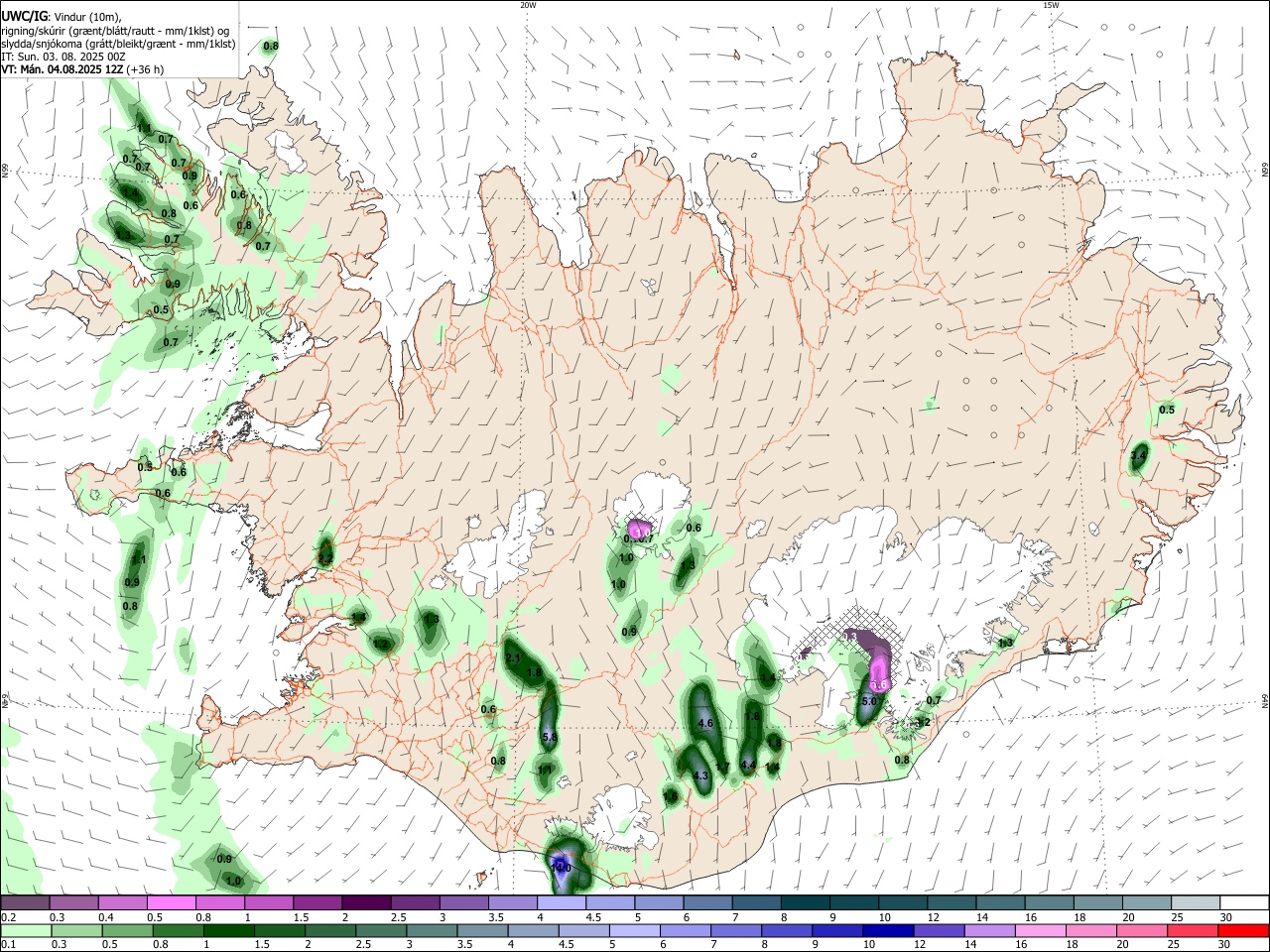Click the '0.4' label on upper legend row
The image size is (1270, 952).
click(x=106, y=918)
